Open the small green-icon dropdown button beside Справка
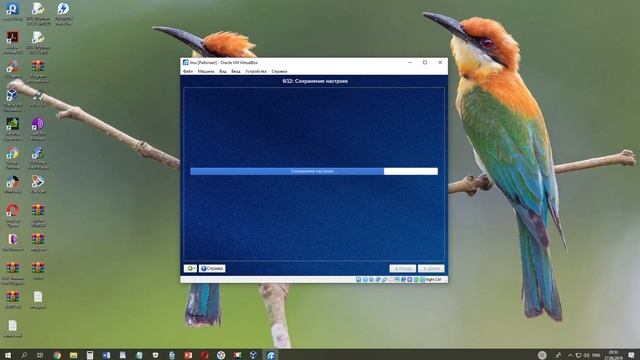The width and height of the screenshot is (640, 360). click(190, 268)
